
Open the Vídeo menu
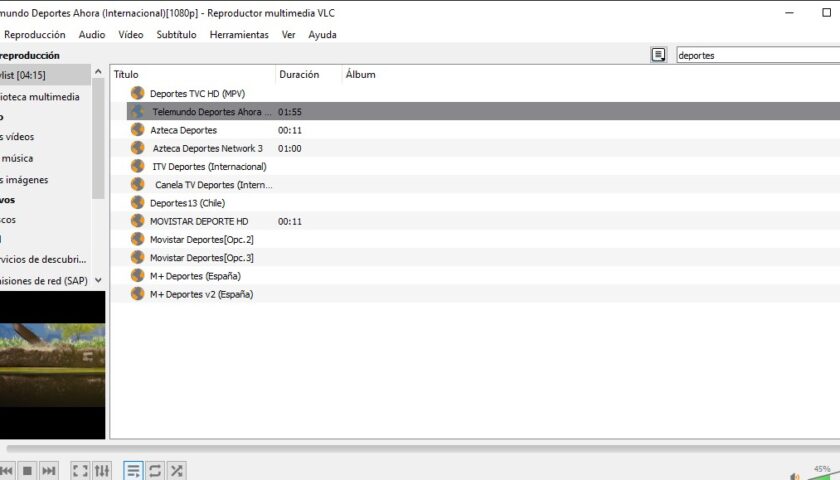click(x=131, y=34)
